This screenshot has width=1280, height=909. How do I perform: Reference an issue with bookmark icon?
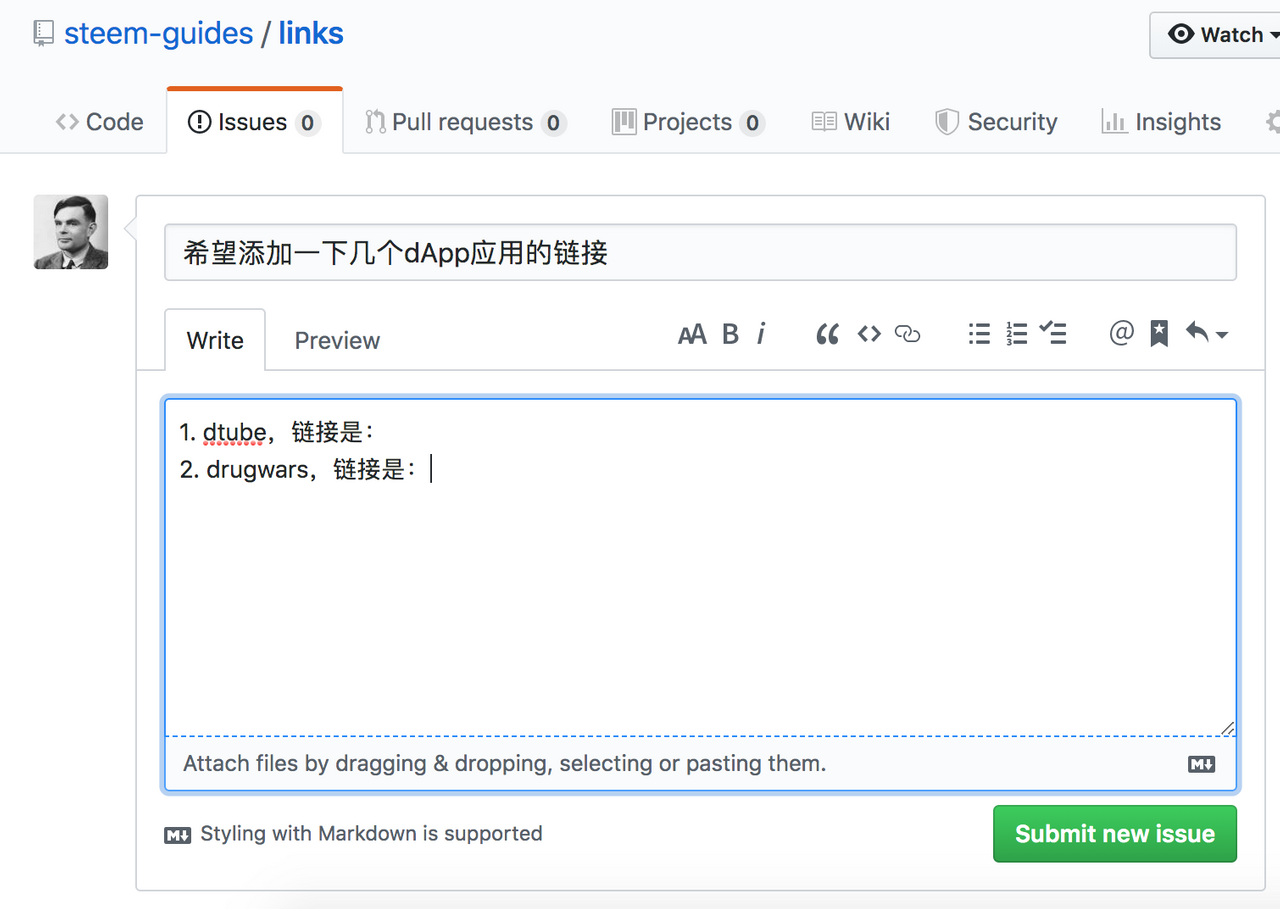pyautogui.click(x=1159, y=334)
